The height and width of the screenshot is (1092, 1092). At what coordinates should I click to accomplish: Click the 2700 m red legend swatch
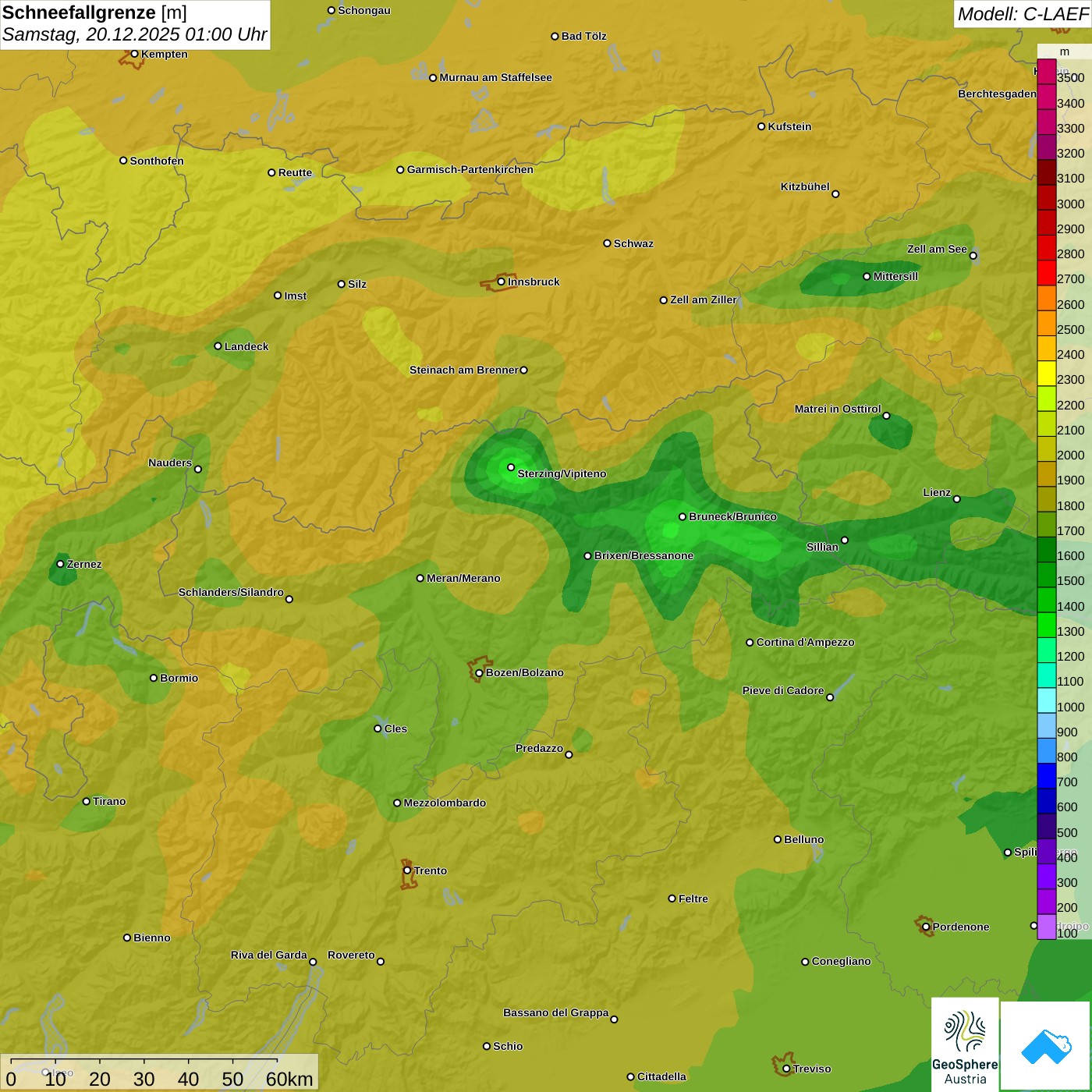(x=1046, y=273)
